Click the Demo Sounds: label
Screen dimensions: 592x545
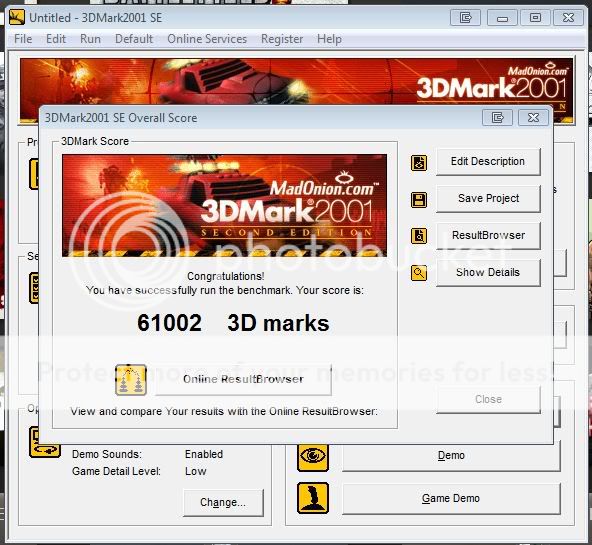click(107, 454)
